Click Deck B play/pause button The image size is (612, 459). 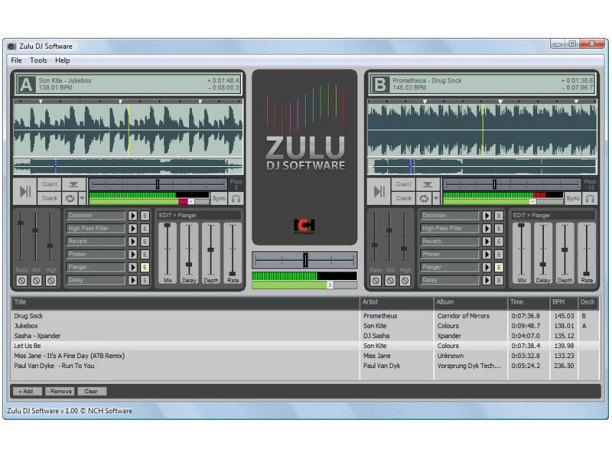coord(379,191)
